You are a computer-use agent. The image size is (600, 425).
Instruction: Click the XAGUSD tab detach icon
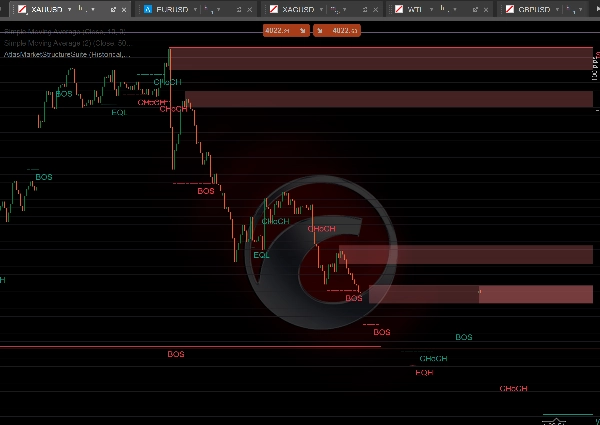pos(365,10)
